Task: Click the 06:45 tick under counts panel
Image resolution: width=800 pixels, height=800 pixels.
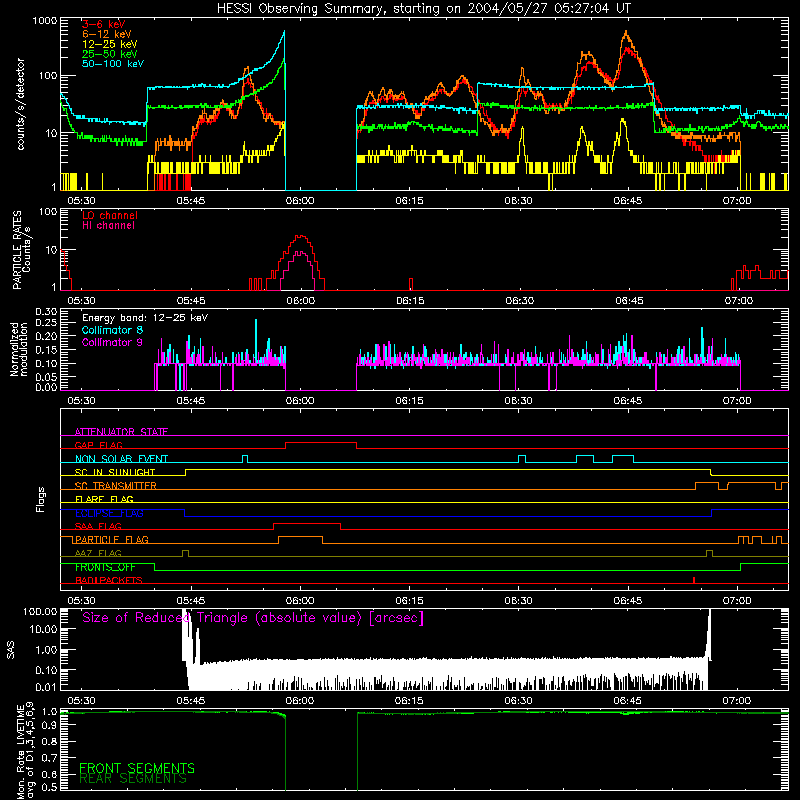Action: (x=628, y=201)
